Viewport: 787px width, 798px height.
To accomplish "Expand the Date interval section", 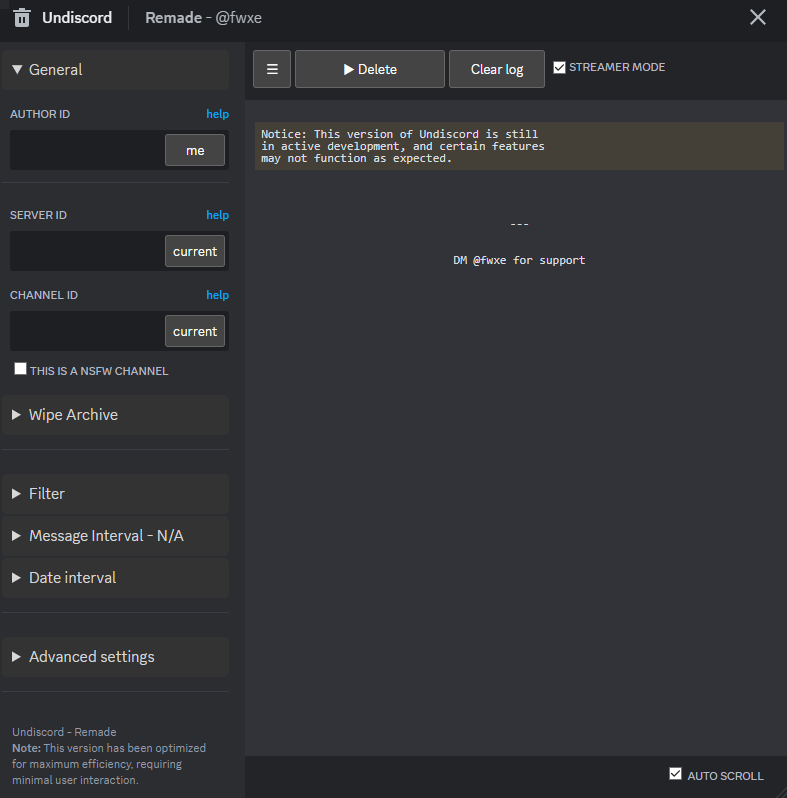I will click(x=116, y=578).
